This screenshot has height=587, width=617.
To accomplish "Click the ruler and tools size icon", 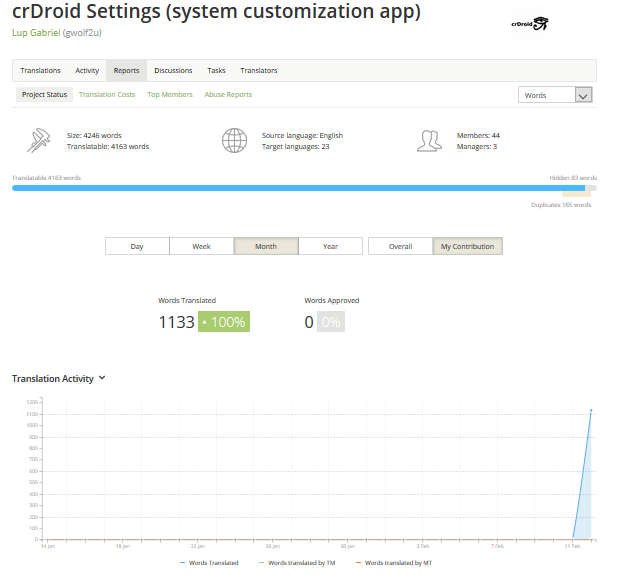I will (x=39, y=140).
